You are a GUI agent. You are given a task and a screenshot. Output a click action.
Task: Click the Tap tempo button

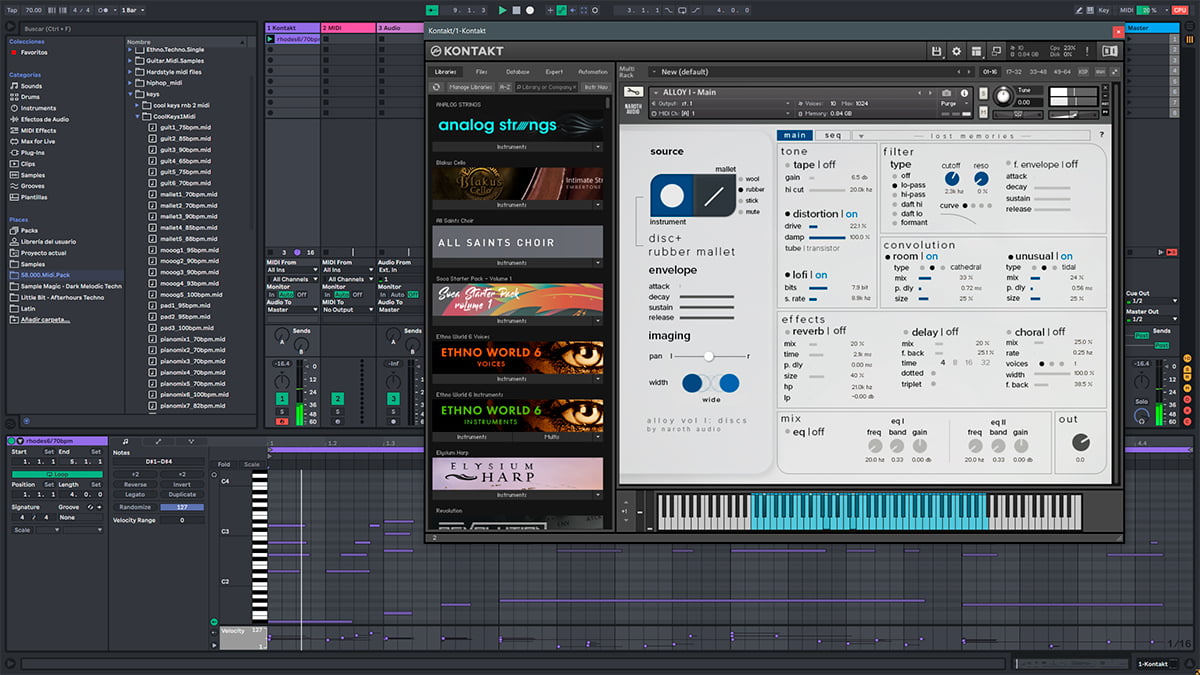(13, 10)
